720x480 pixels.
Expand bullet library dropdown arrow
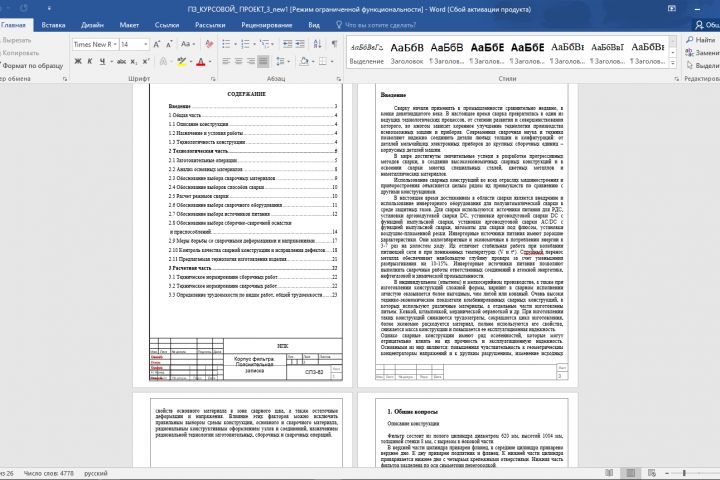(x=235, y=44)
